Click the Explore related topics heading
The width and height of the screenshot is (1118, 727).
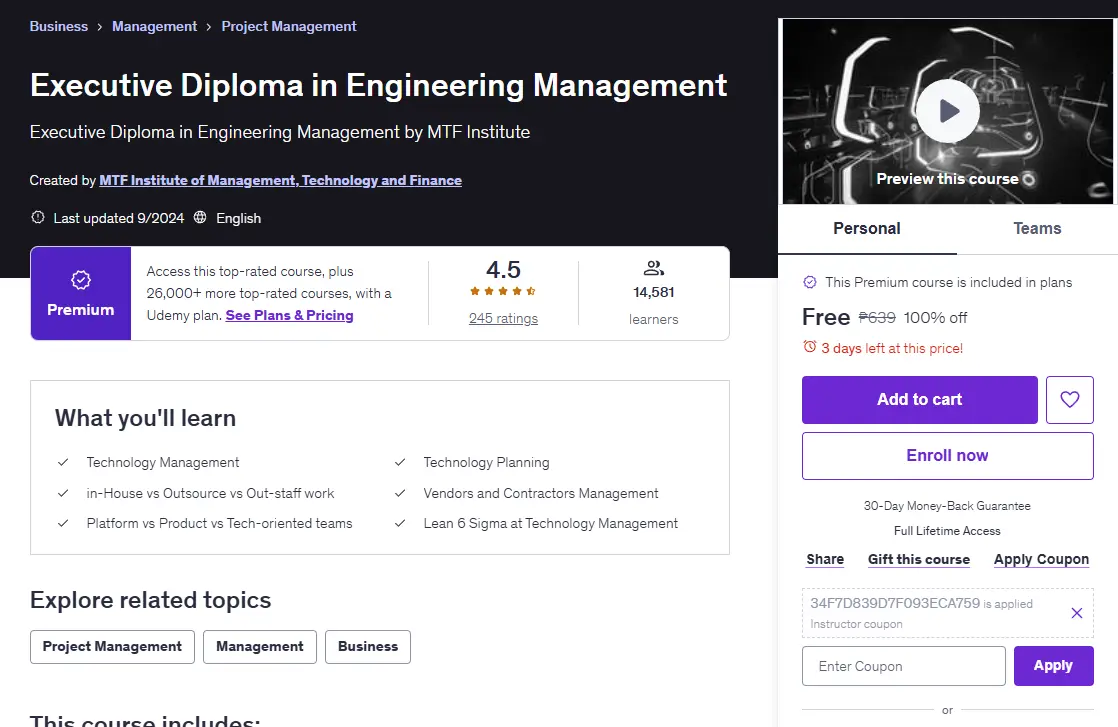(150, 600)
